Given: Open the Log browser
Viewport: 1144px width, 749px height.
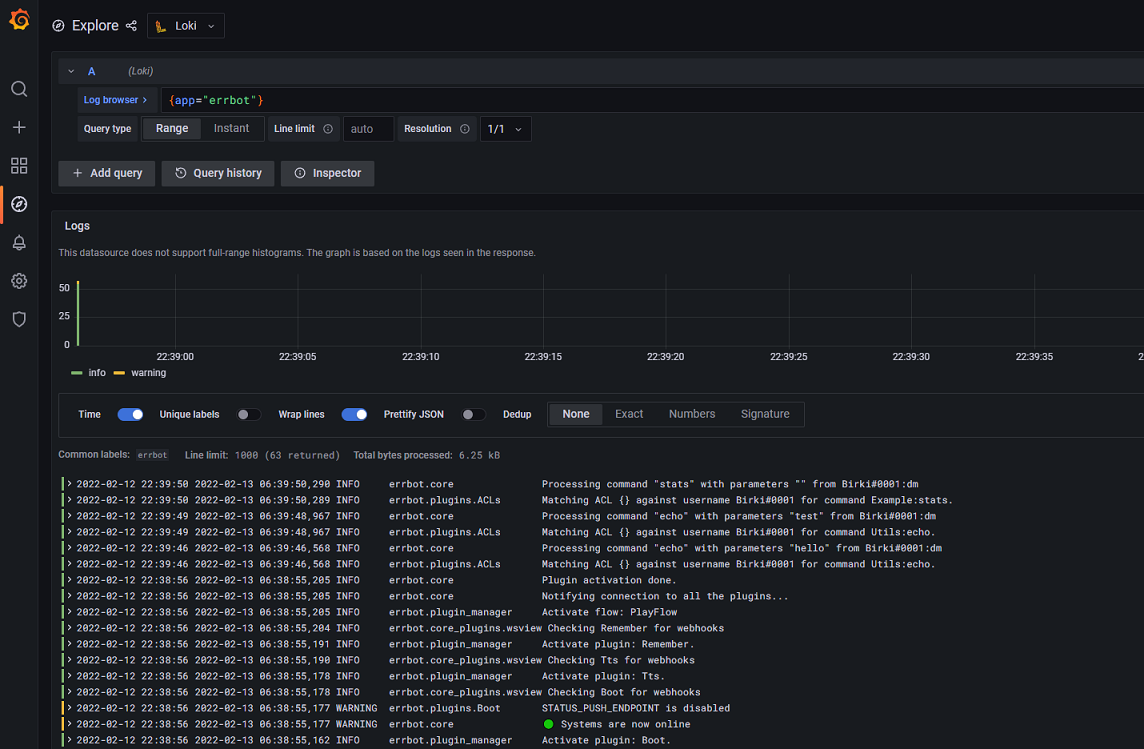Looking at the screenshot, I should [x=115, y=100].
